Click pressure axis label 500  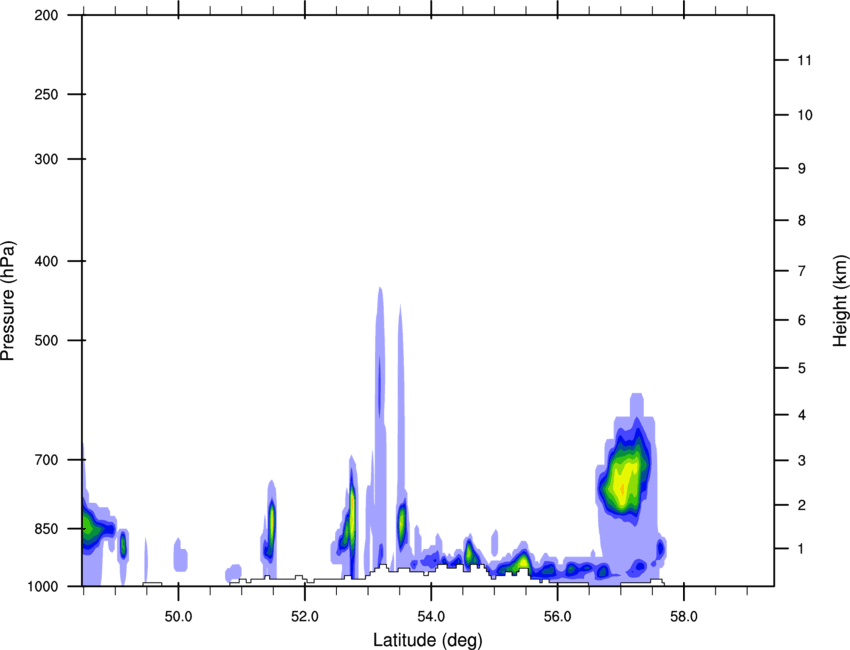point(46,340)
